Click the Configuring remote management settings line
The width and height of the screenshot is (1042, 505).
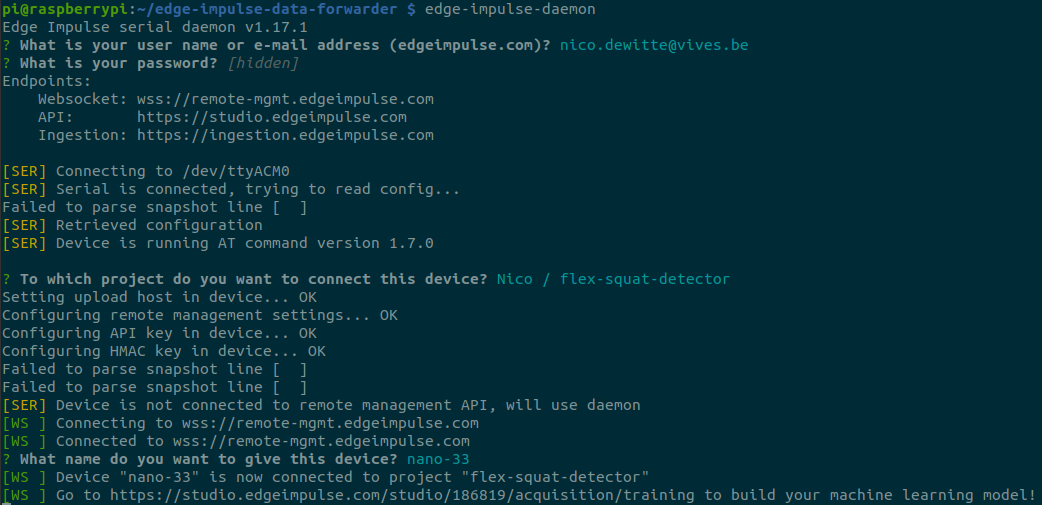click(x=200, y=315)
